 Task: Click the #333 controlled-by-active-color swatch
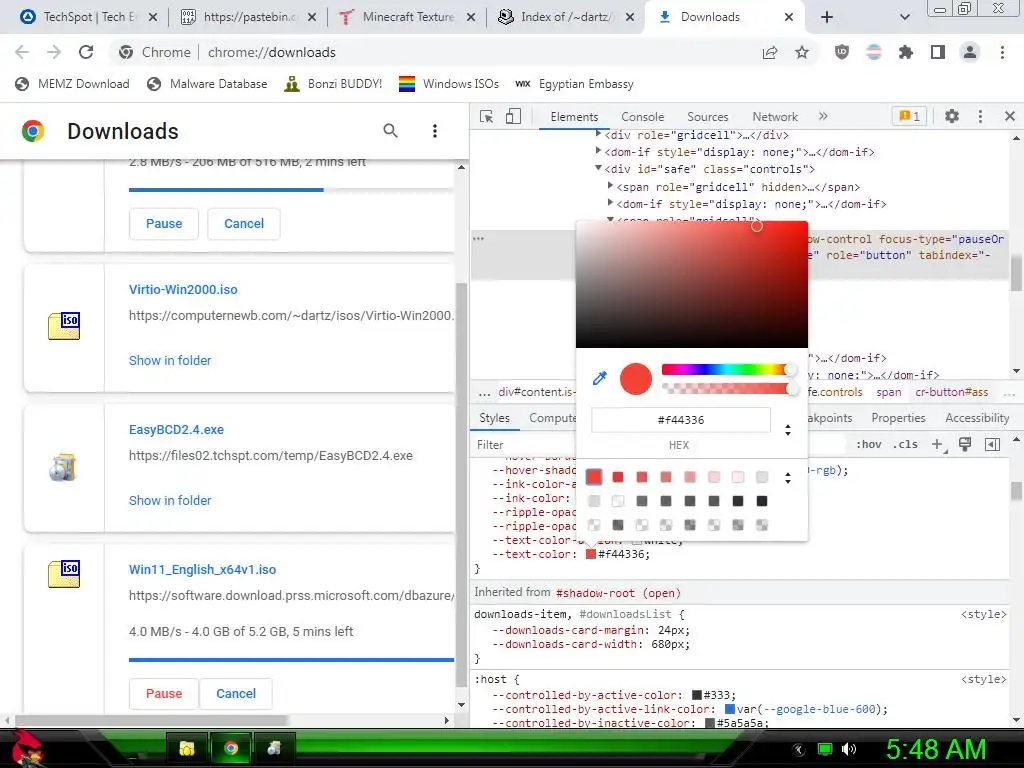pos(697,695)
